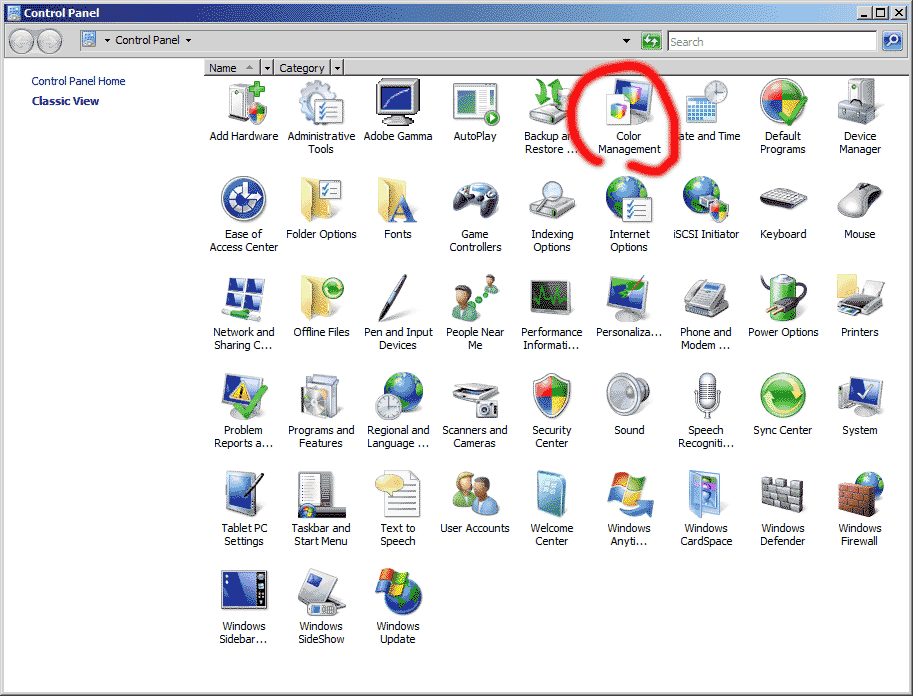The image size is (913, 696).
Task: Open Power Options
Action: pyautogui.click(x=783, y=307)
